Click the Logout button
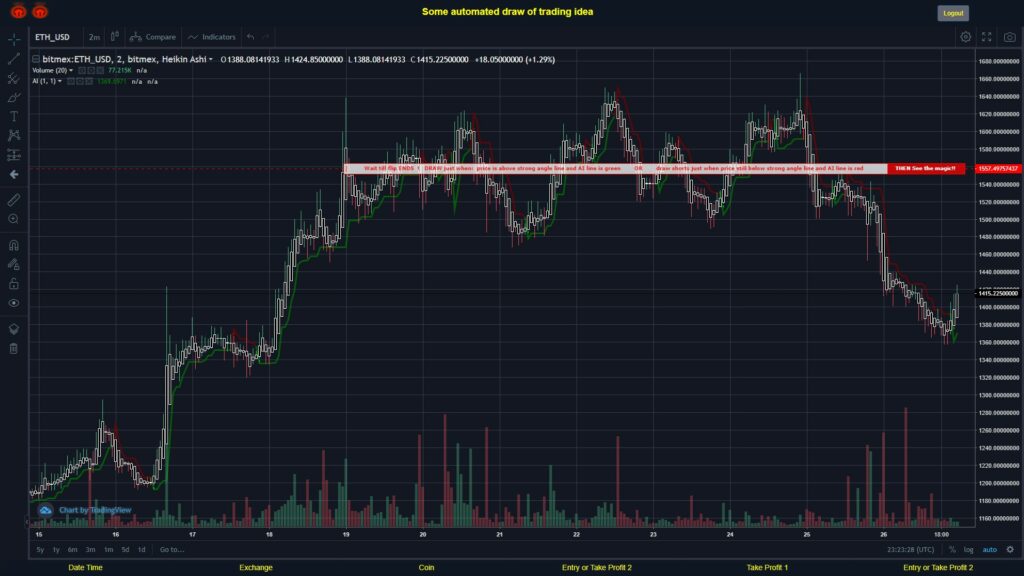The height and width of the screenshot is (576, 1024). (x=953, y=13)
